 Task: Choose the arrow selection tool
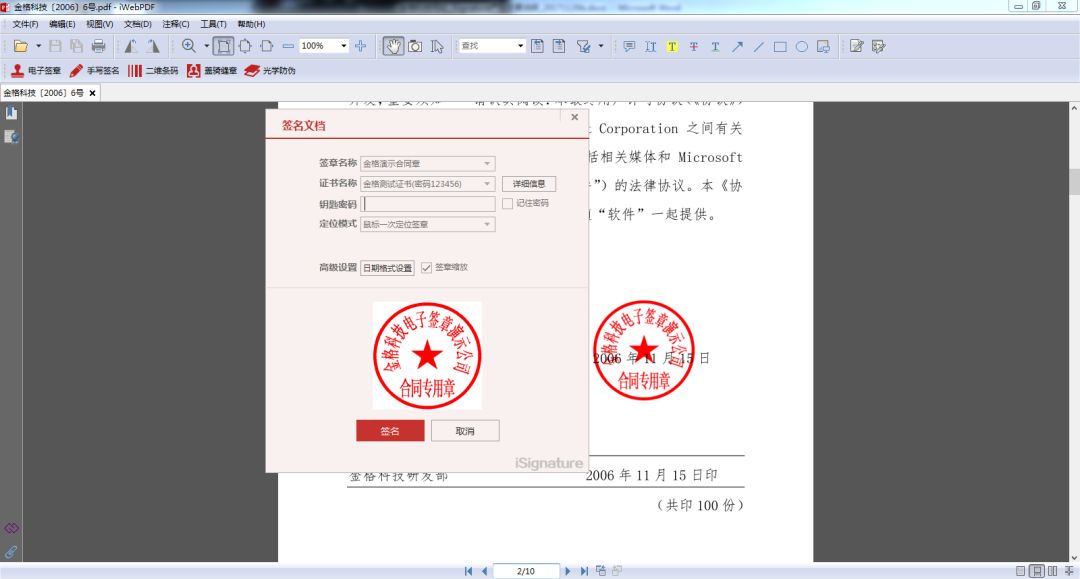tap(437, 46)
